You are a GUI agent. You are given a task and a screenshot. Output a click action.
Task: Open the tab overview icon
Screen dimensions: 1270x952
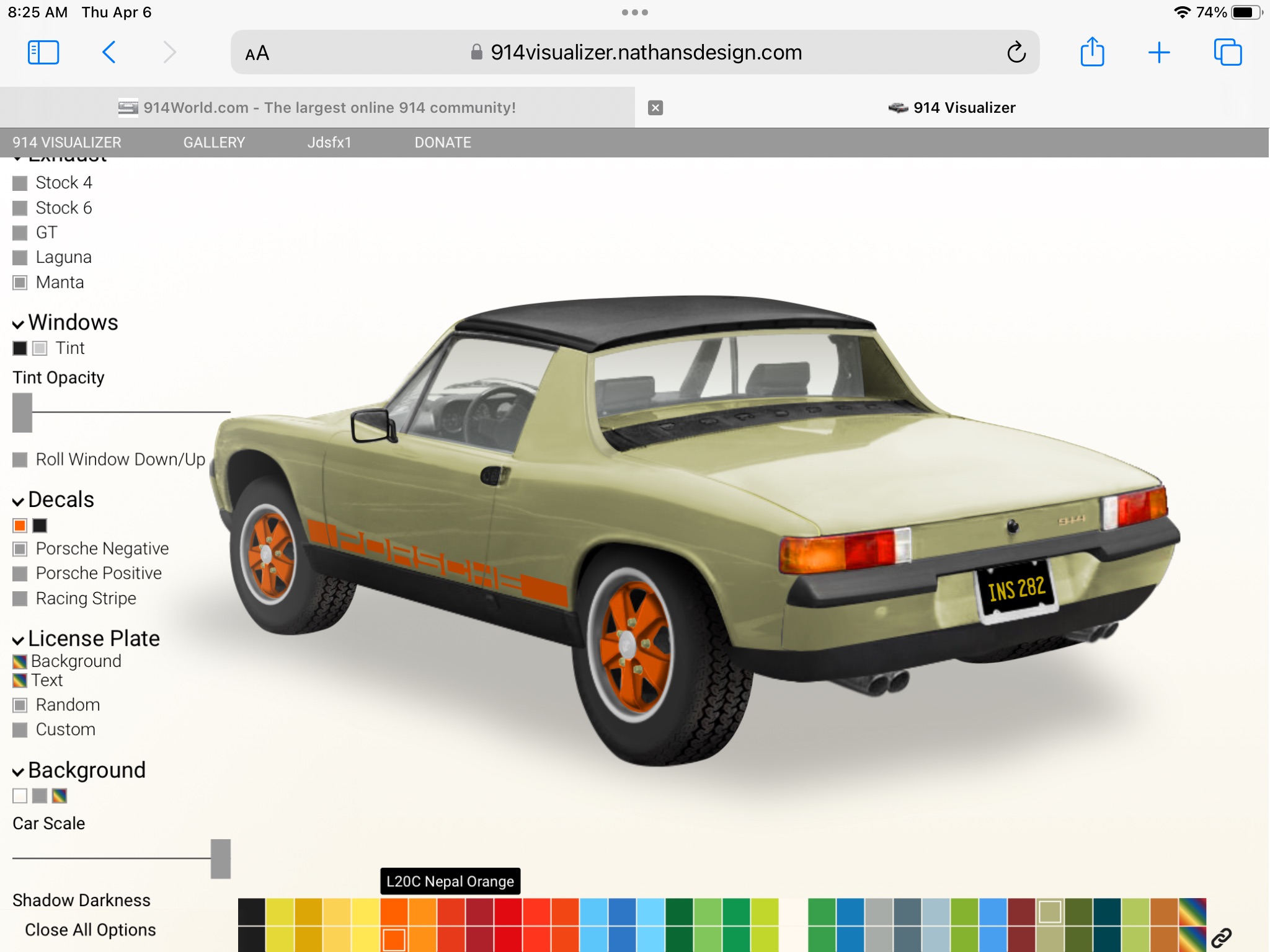click(1227, 53)
